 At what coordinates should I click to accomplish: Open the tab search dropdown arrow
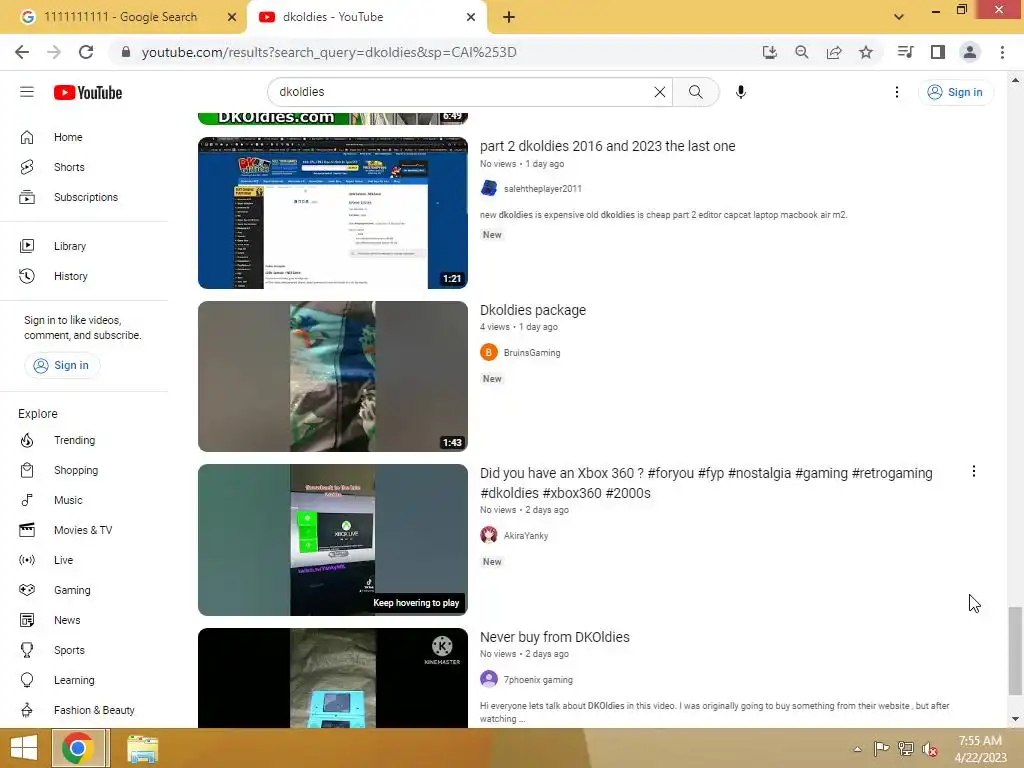click(x=899, y=17)
